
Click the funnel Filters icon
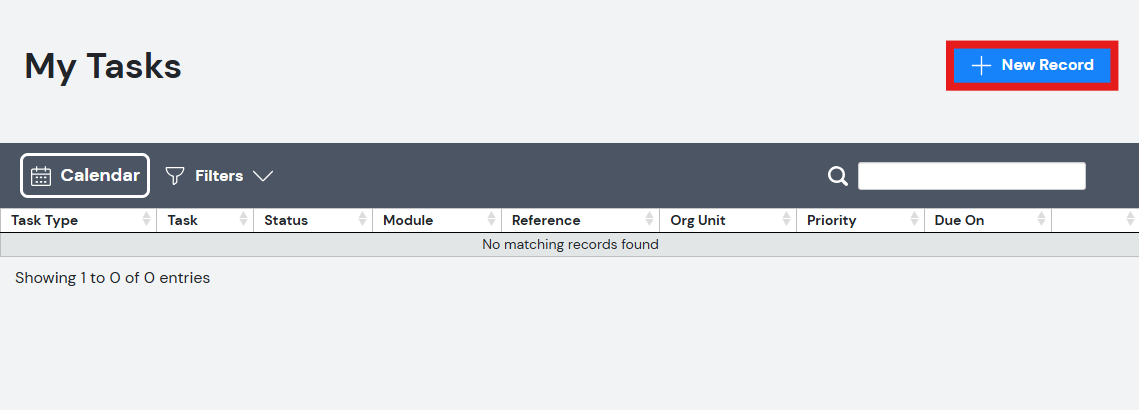click(175, 176)
